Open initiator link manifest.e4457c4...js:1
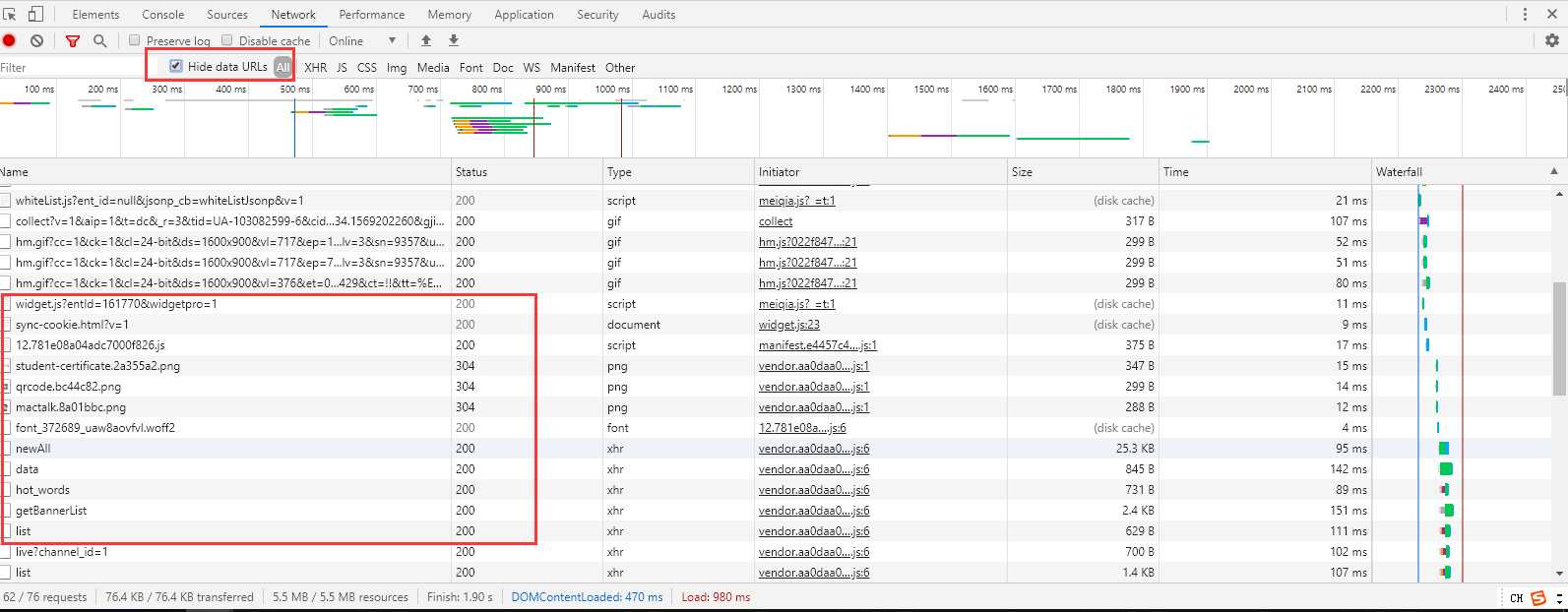The width and height of the screenshot is (1568, 612). pos(818,345)
